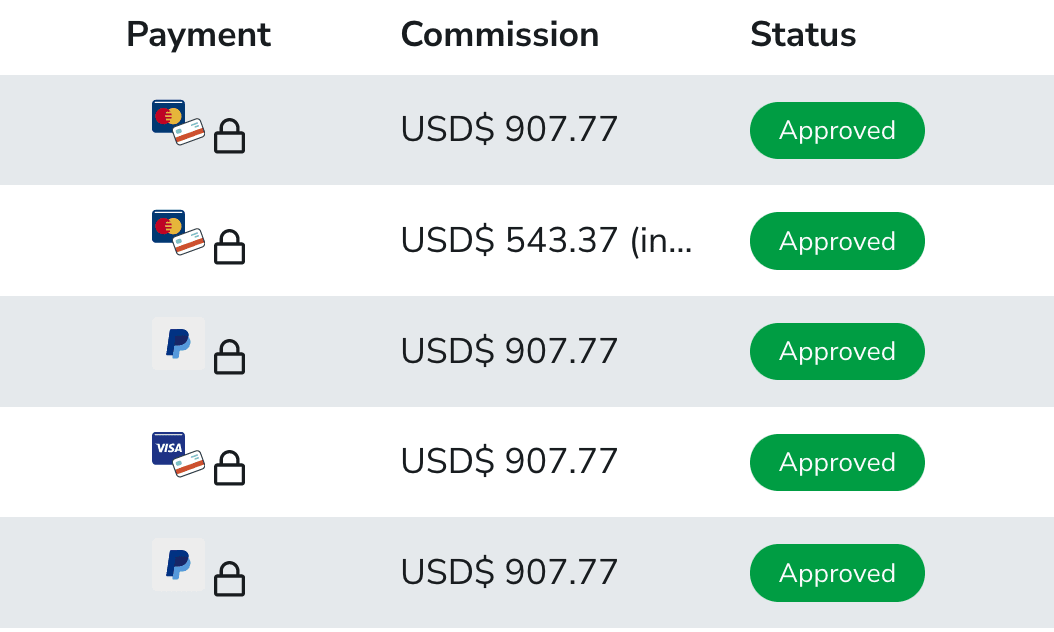Viewport: 1054px width, 632px height.
Task: Click the lock icon in third row
Action: [230, 357]
